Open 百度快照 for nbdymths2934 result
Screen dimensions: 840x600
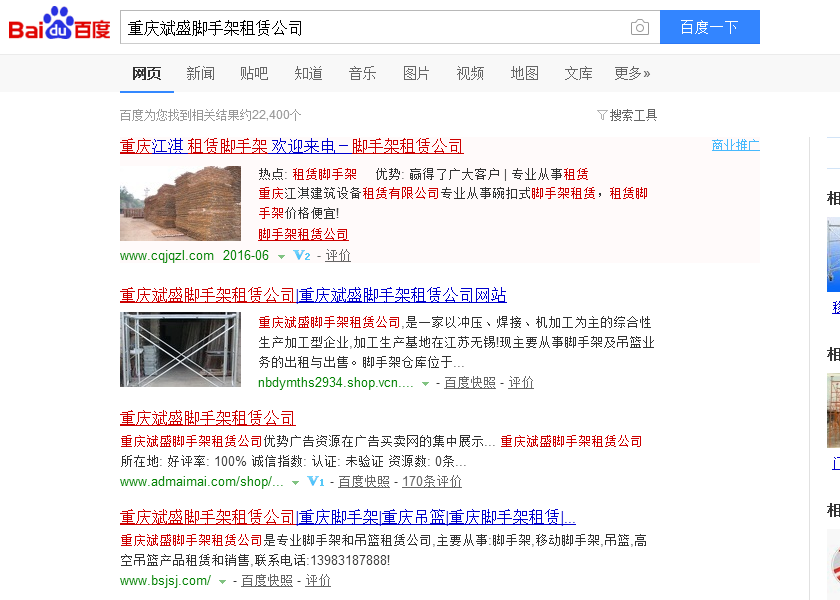470,382
